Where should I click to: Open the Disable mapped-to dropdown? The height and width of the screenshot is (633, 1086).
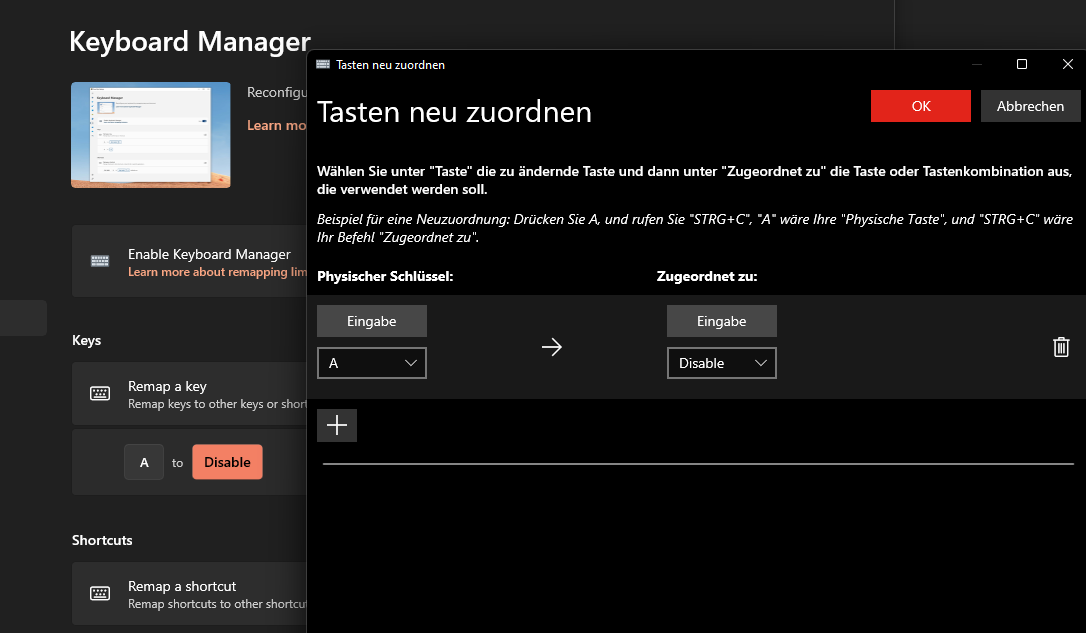(722, 363)
